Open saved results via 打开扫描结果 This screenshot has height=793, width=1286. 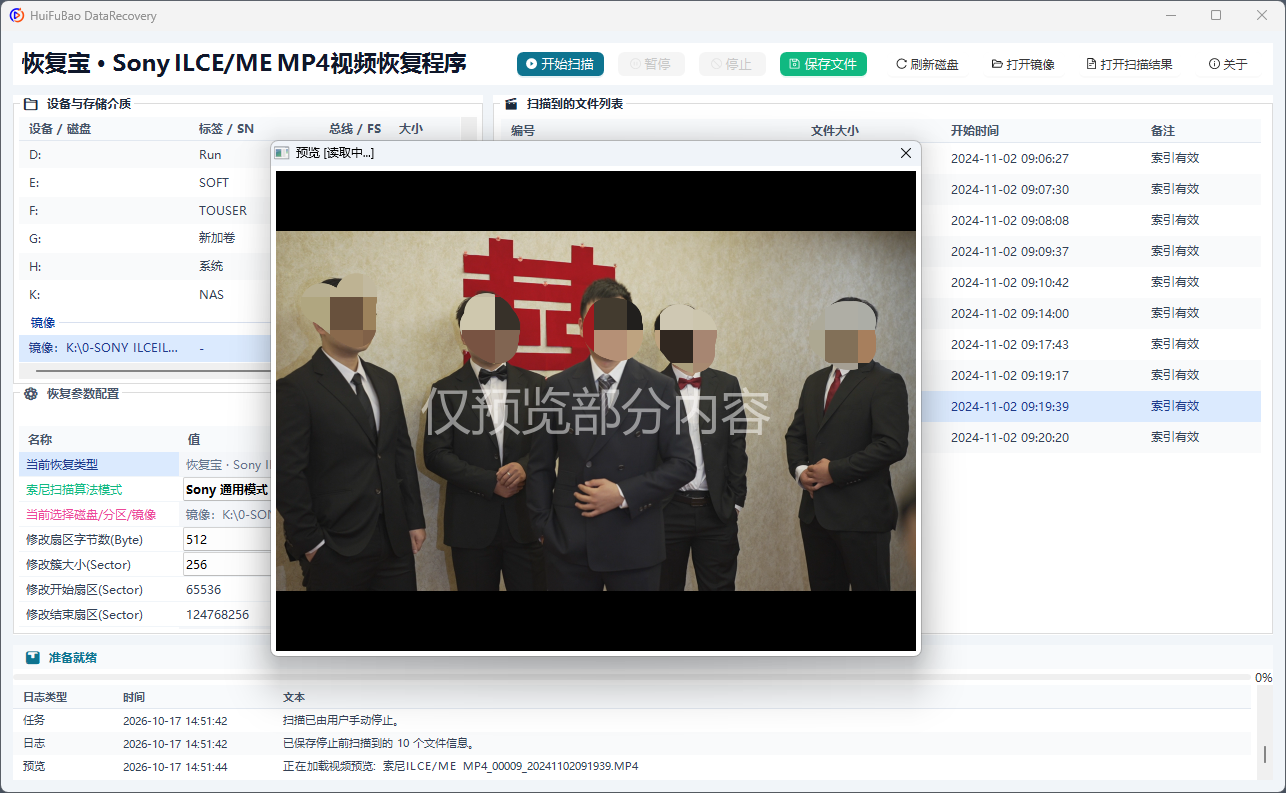point(1129,64)
